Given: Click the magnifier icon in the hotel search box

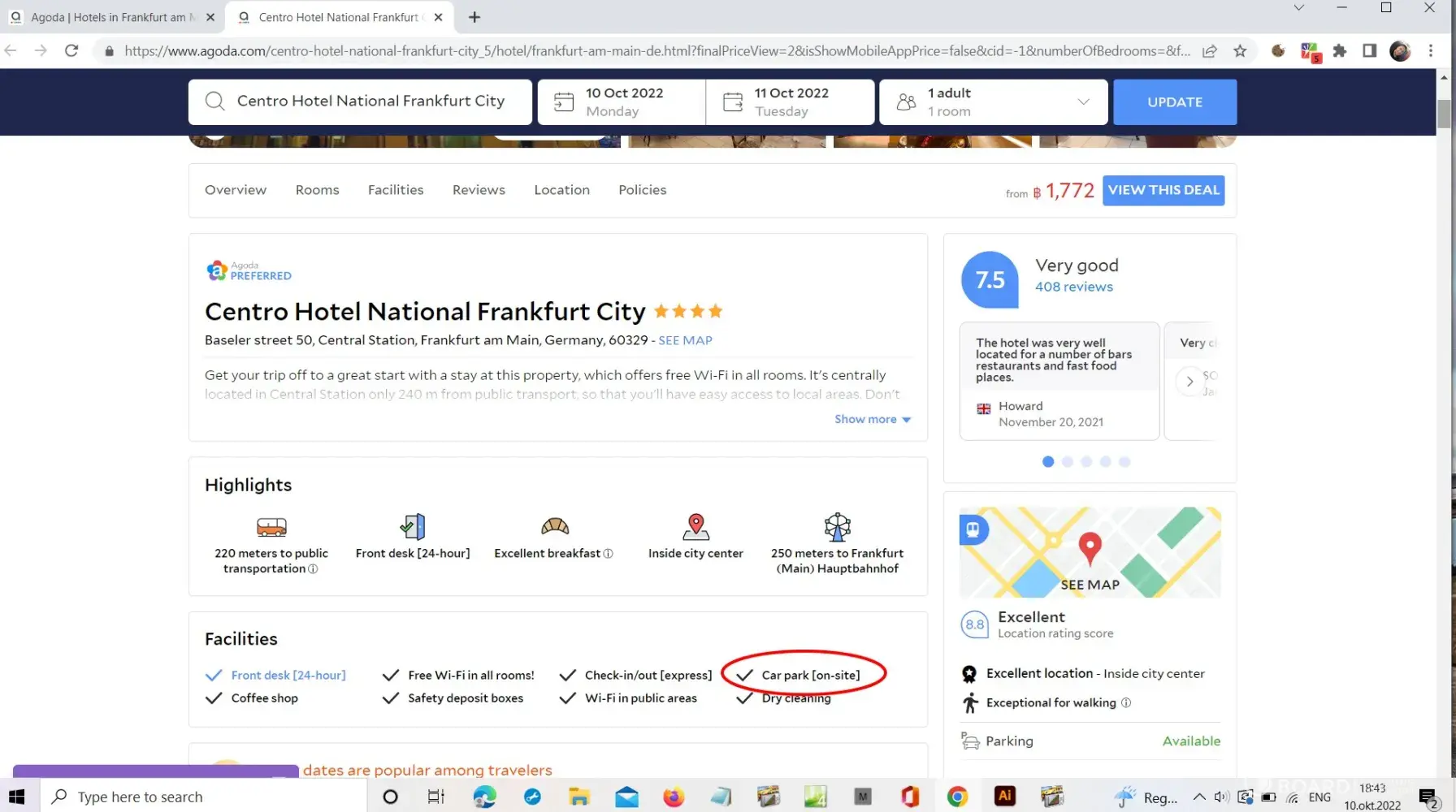Looking at the screenshot, I should point(214,101).
